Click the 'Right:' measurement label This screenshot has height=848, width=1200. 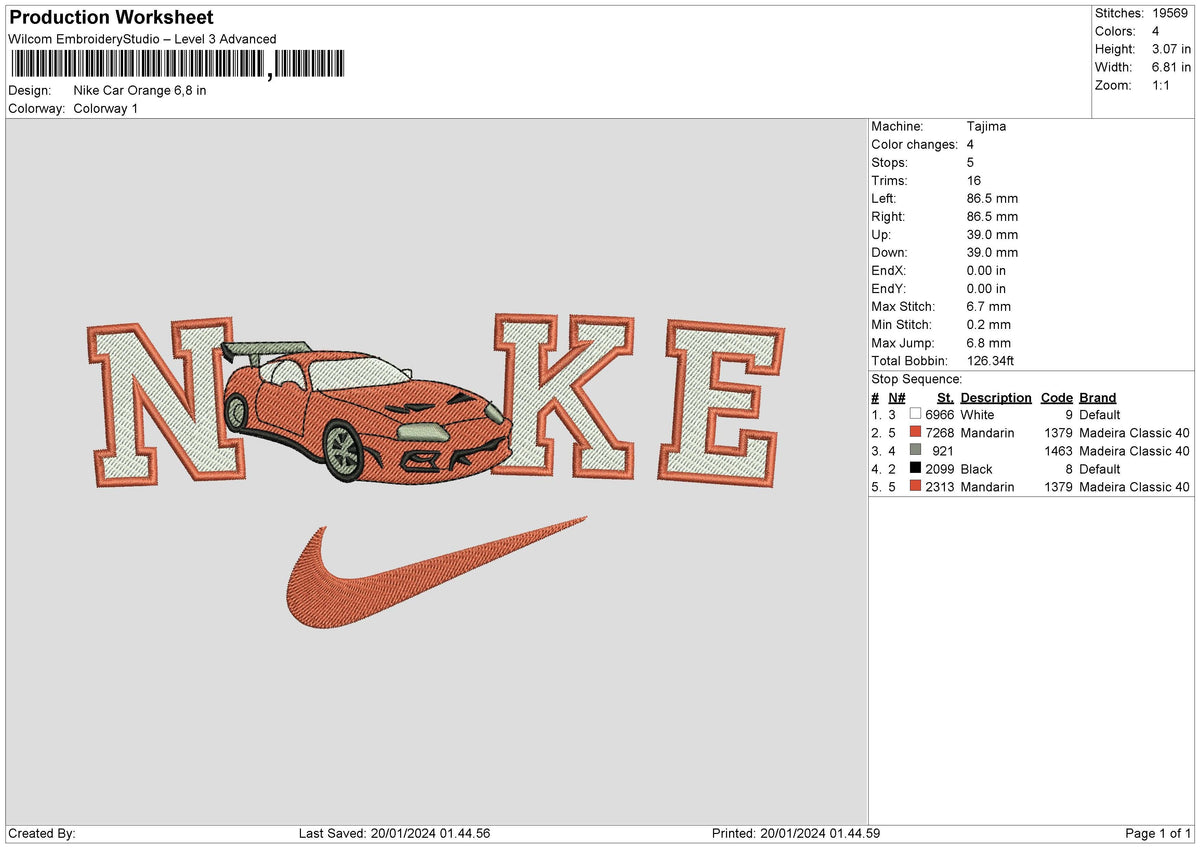click(888, 216)
